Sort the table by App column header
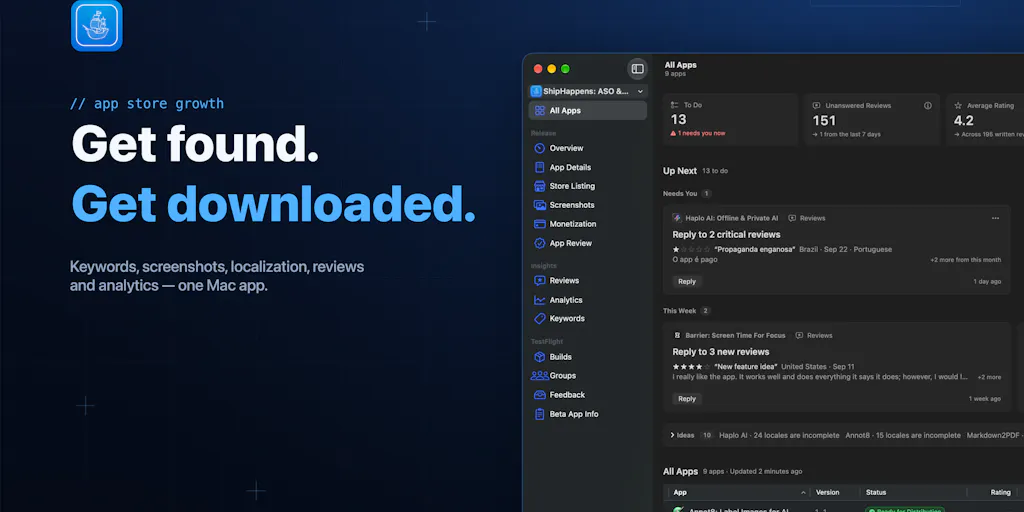The width and height of the screenshot is (1024, 512). tap(737, 492)
